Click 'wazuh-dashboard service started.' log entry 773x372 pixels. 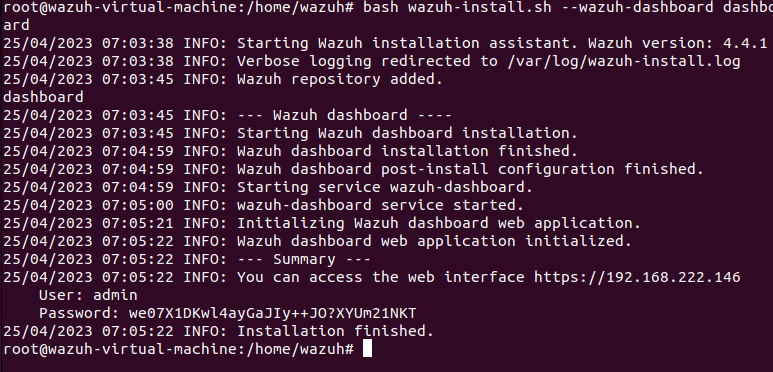click(x=380, y=205)
